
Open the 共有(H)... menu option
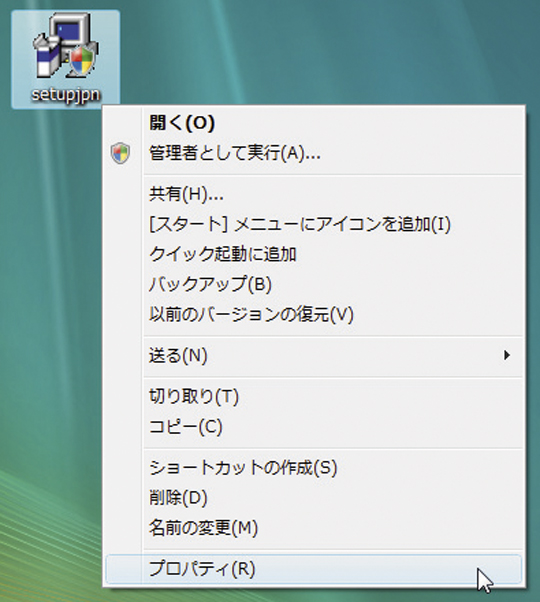(314, 194)
